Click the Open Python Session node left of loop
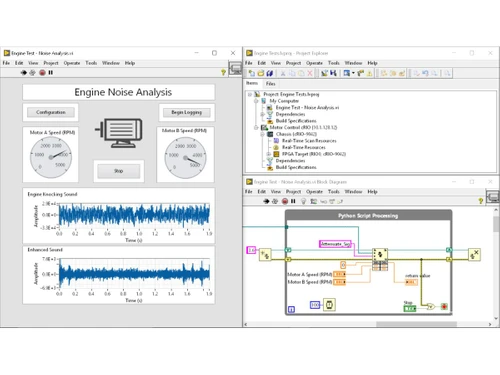Screen dimensions: 500x375 [265, 255]
